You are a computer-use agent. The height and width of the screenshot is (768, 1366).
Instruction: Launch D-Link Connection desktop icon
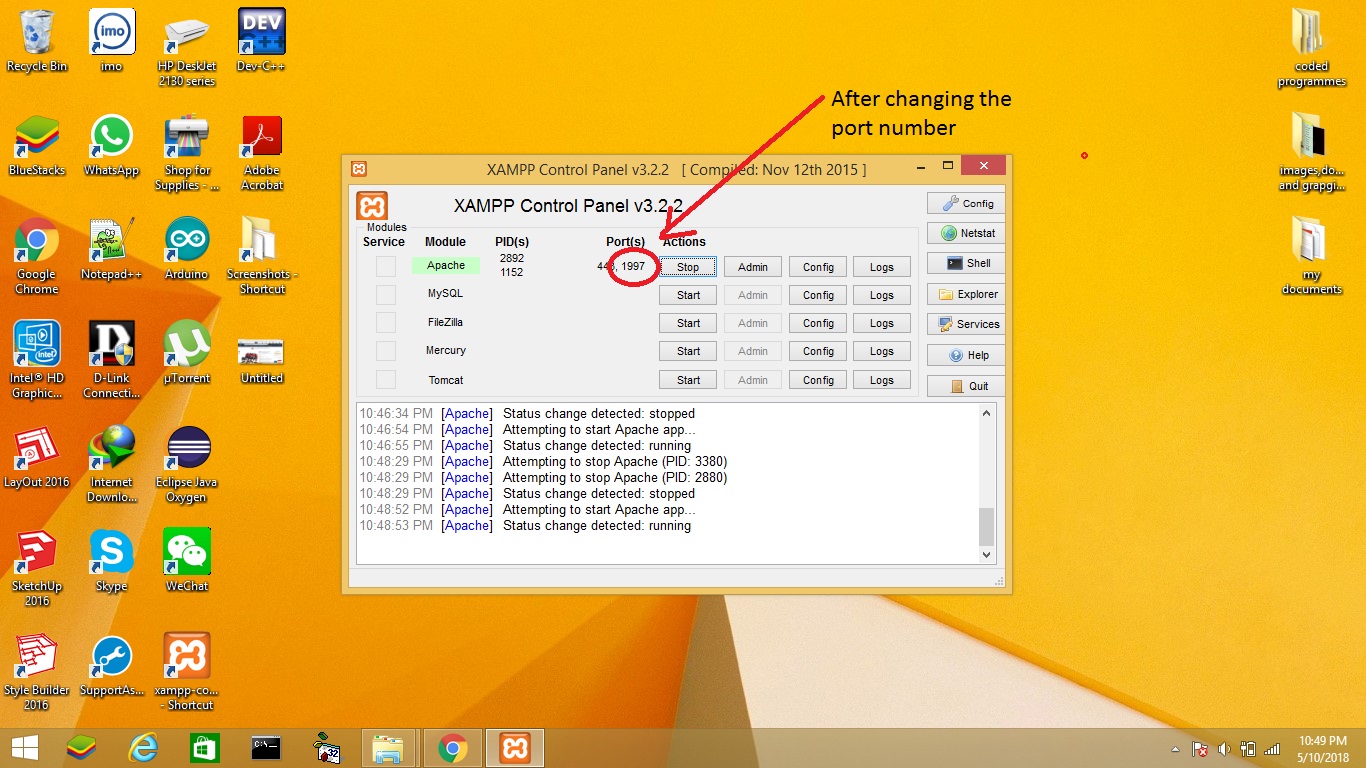coord(111,360)
